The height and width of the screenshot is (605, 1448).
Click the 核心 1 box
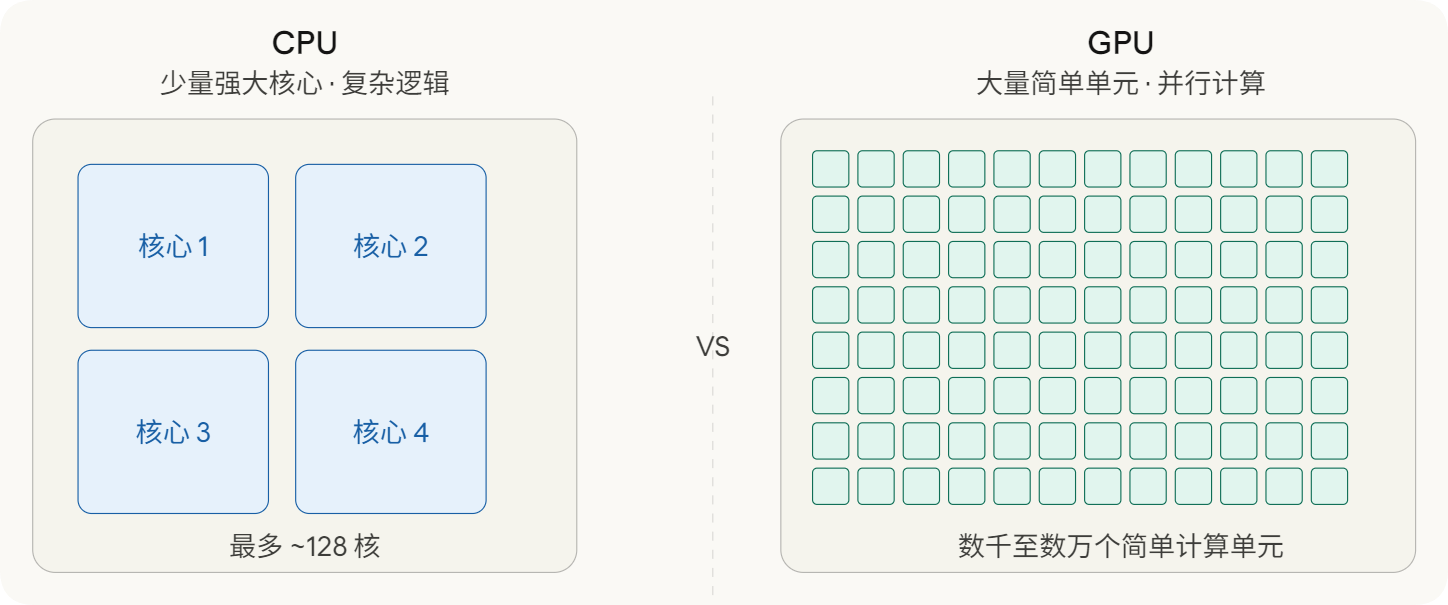pyautogui.click(x=173, y=246)
